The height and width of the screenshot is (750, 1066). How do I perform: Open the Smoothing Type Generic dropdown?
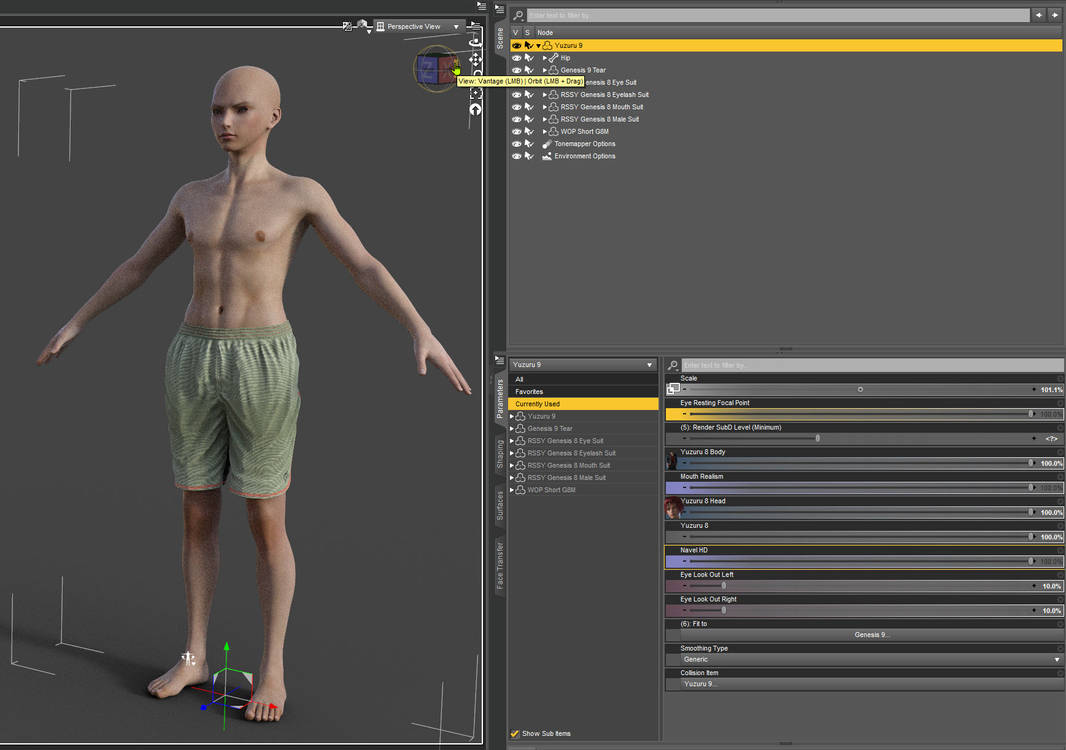coord(870,660)
